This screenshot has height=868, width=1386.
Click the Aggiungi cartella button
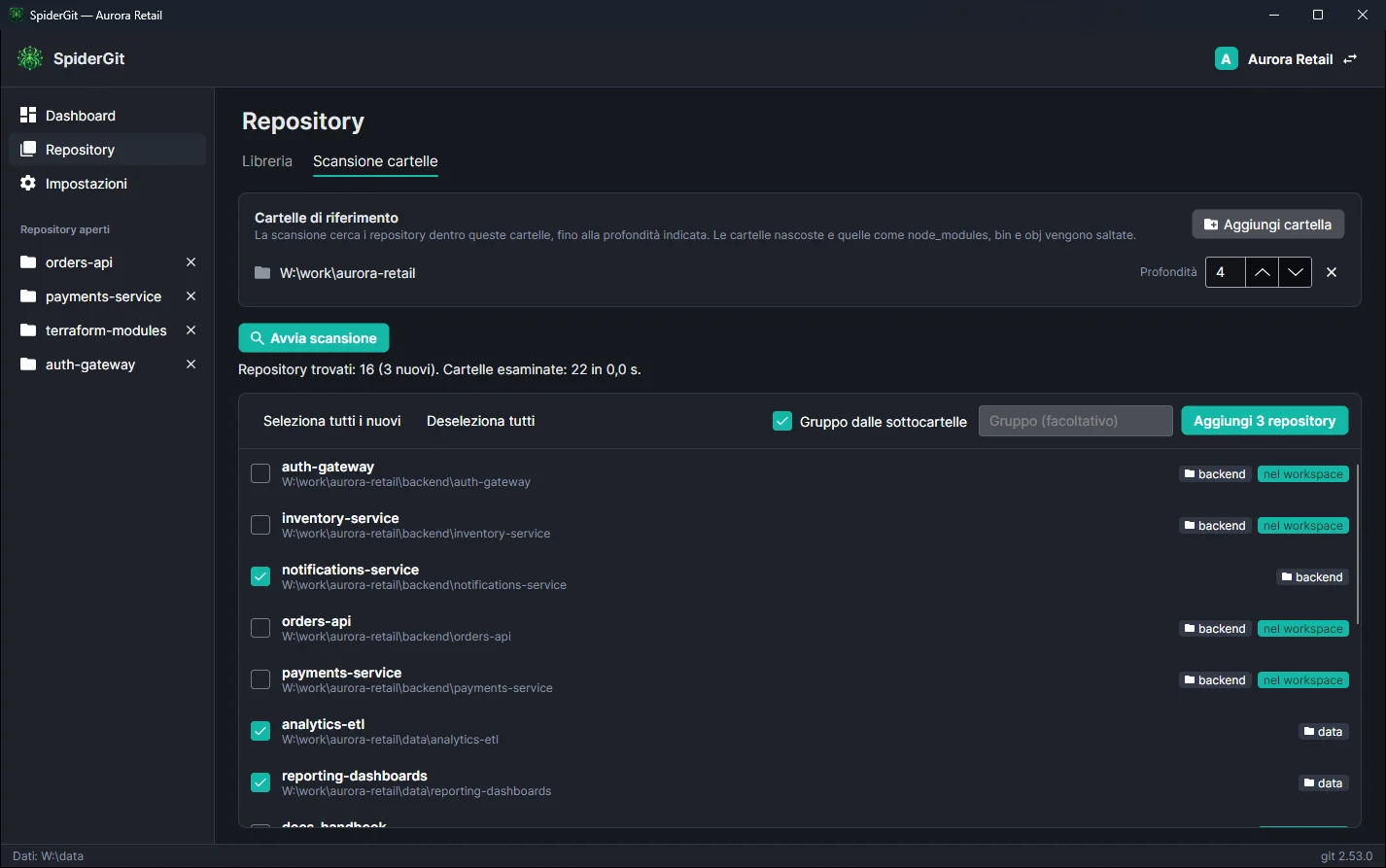tap(1268, 225)
